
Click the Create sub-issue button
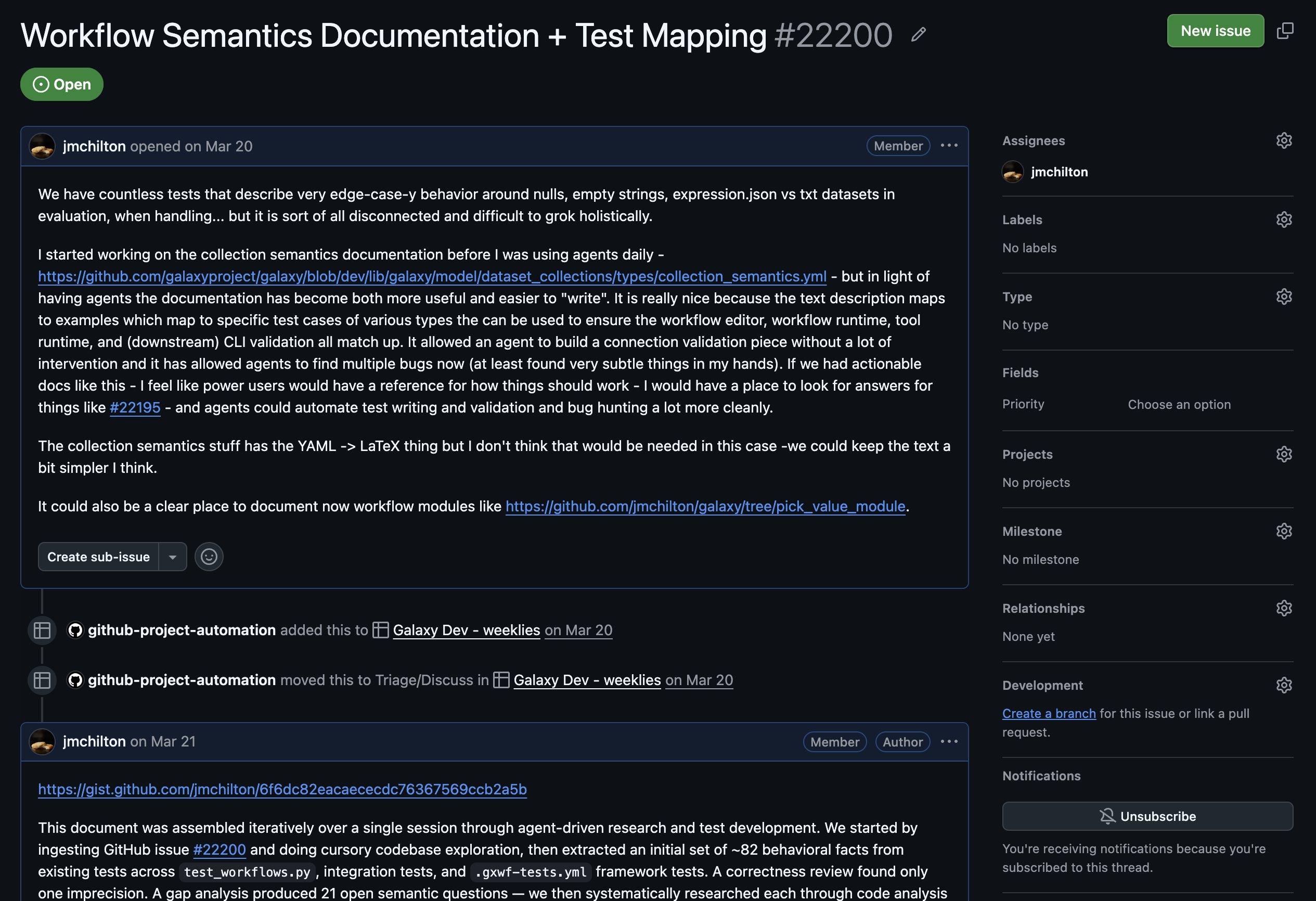click(x=98, y=557)
